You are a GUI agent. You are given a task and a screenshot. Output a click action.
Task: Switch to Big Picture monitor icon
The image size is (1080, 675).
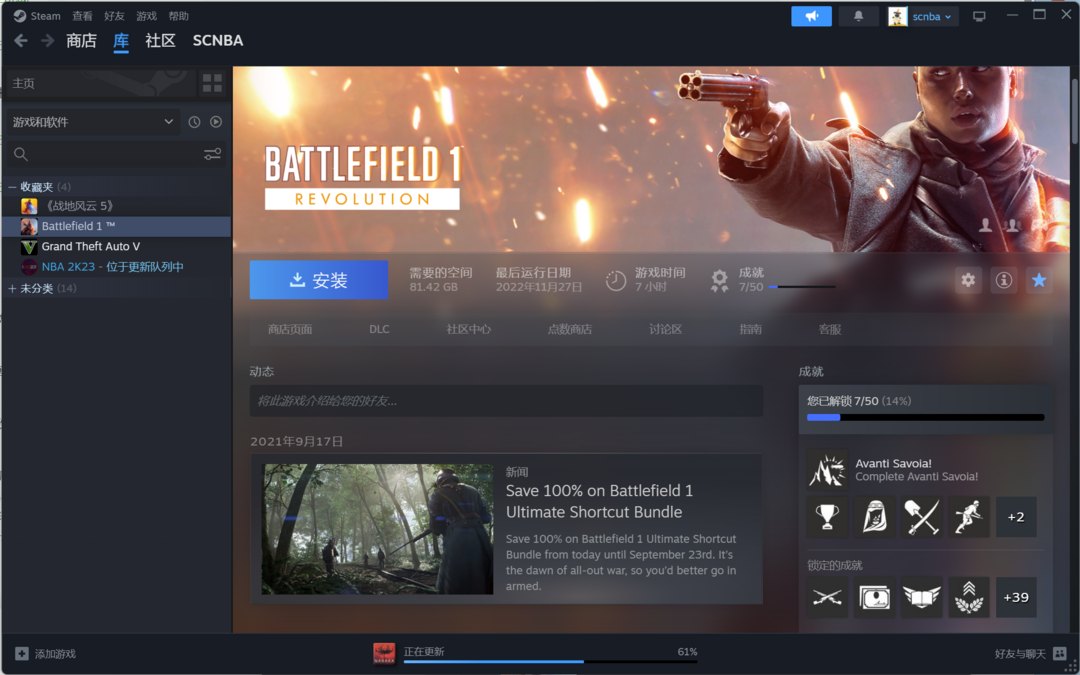(x=979, y=17)
